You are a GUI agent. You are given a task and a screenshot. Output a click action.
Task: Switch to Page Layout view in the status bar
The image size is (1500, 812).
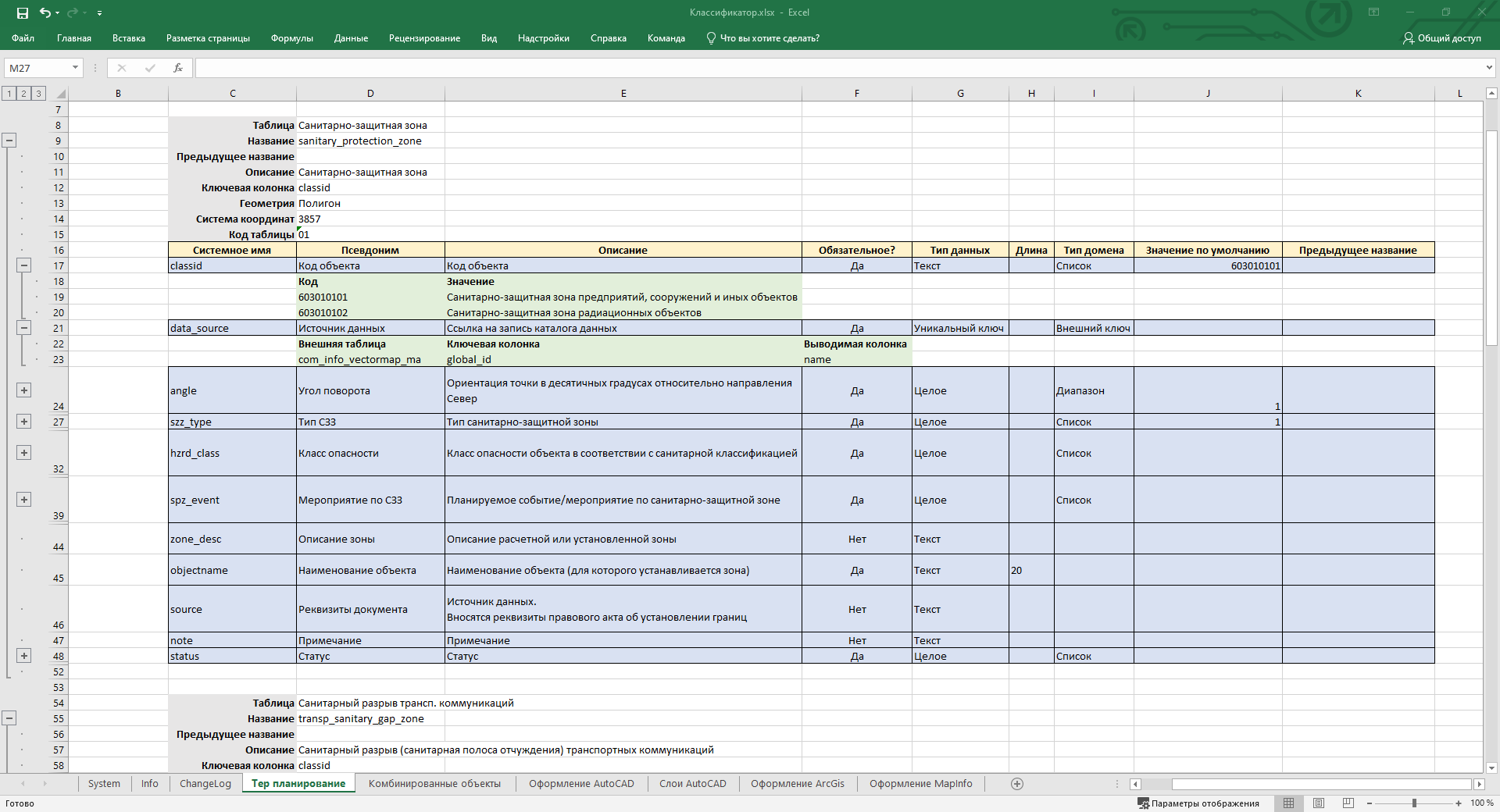pos(1319,803)
